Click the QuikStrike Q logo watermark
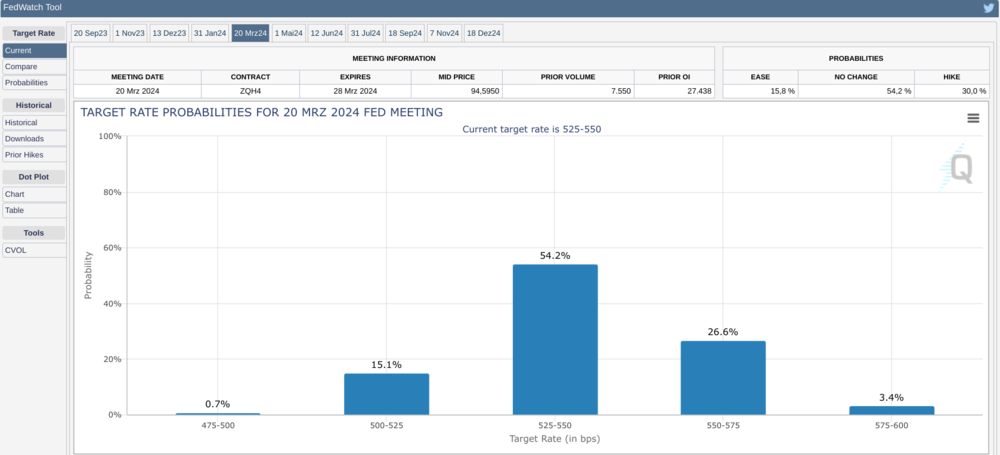 [959, 168]
